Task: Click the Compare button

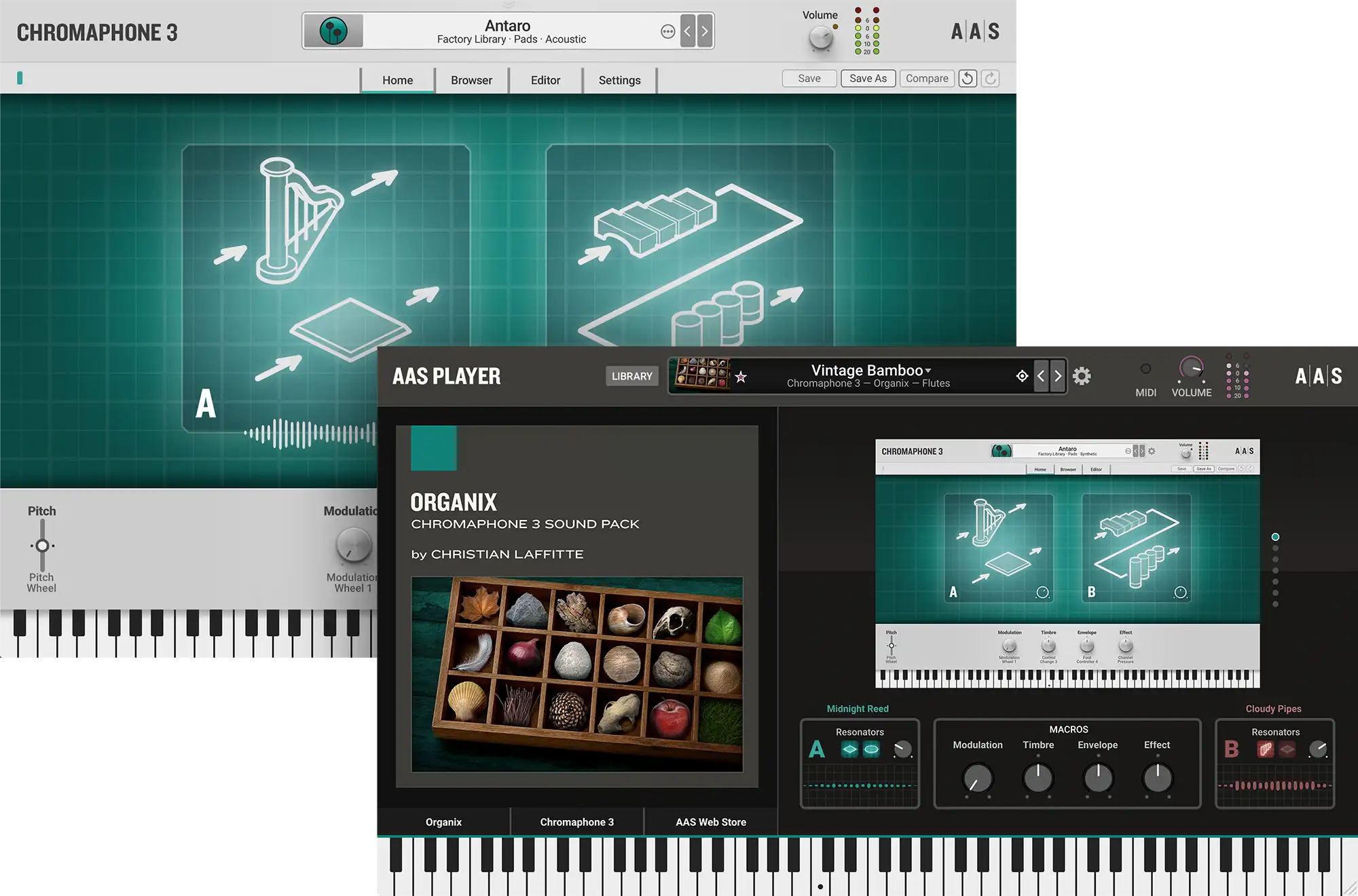Action: (927, 79)
